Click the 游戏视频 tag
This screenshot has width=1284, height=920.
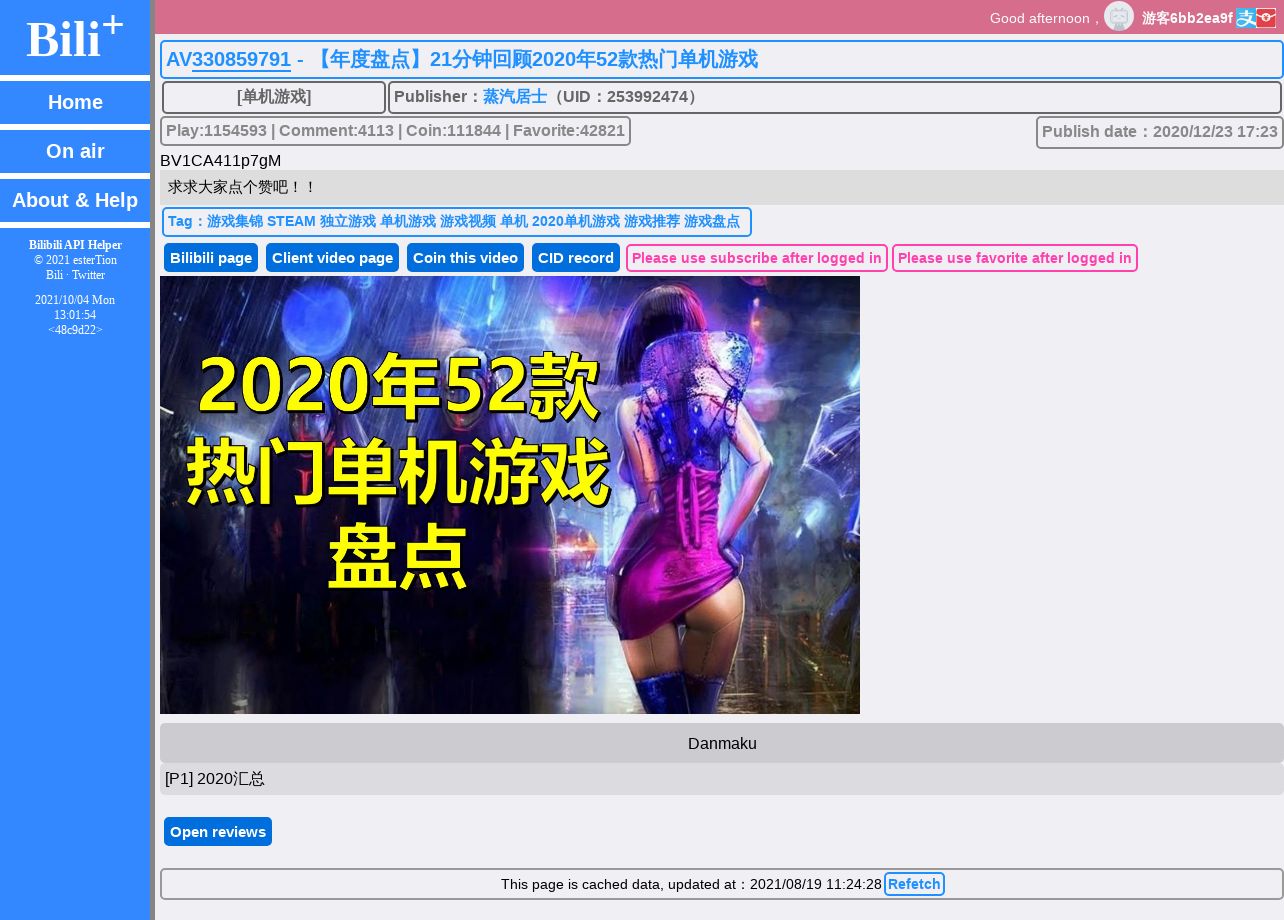[468, 221]
